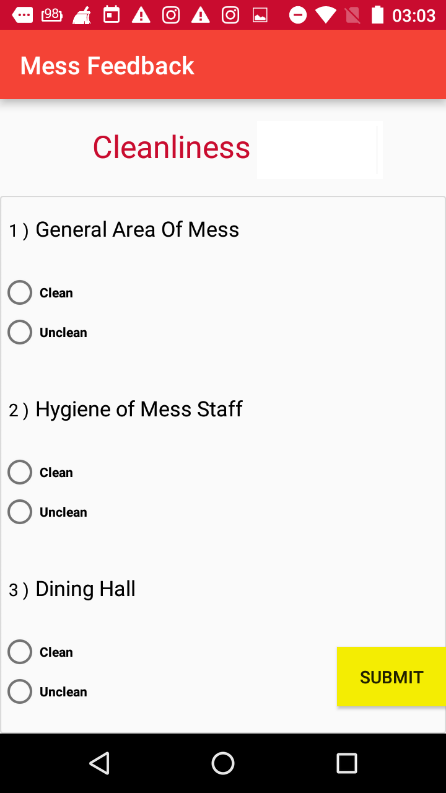Select Unclean for Hygiene of Mess Staff
This screenshot has height=793, width=446.
click(48, 512)
